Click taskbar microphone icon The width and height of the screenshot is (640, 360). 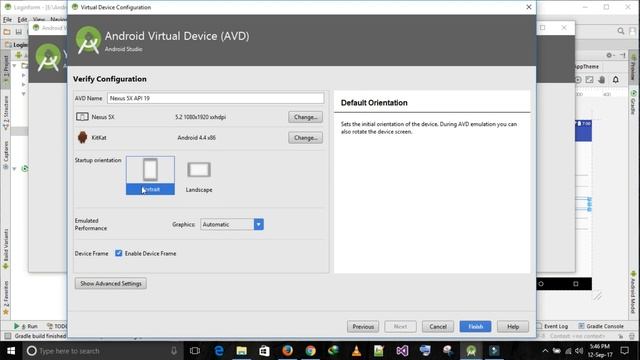pos(174,351)
